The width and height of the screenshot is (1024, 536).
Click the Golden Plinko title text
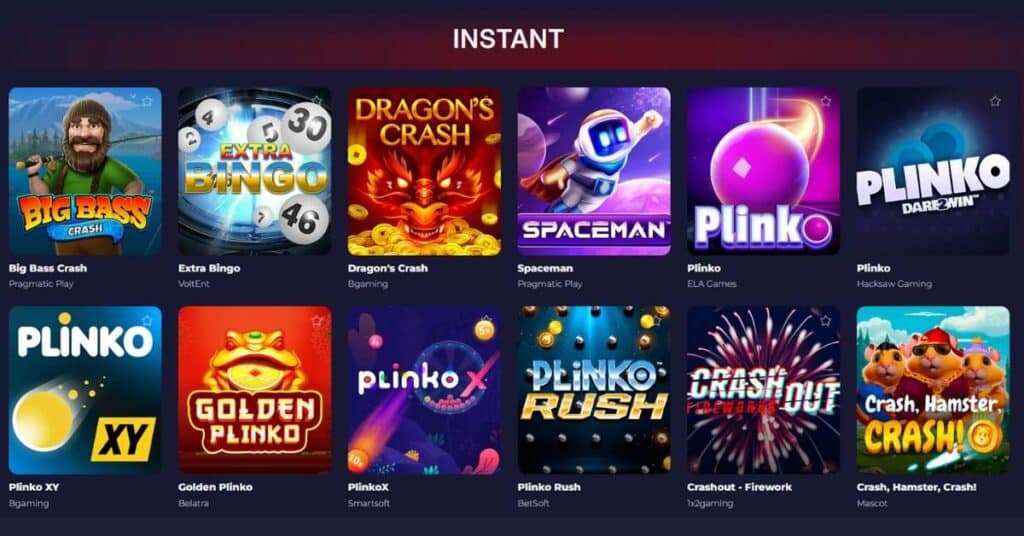coord(216,487)
